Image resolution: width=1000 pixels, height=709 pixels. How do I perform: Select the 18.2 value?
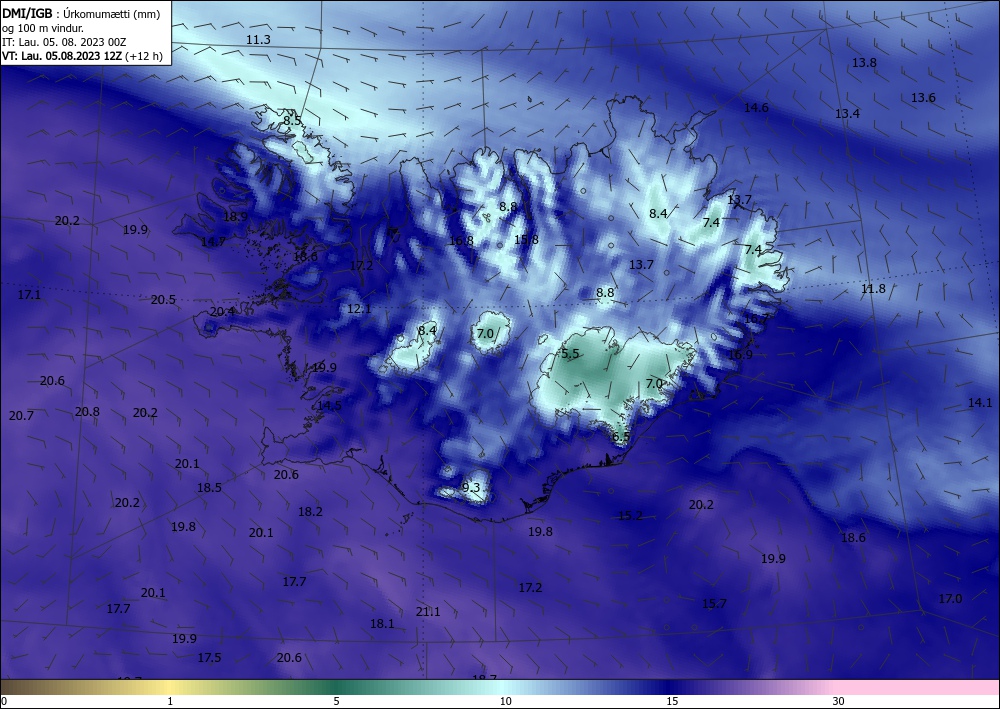point(310,511)
